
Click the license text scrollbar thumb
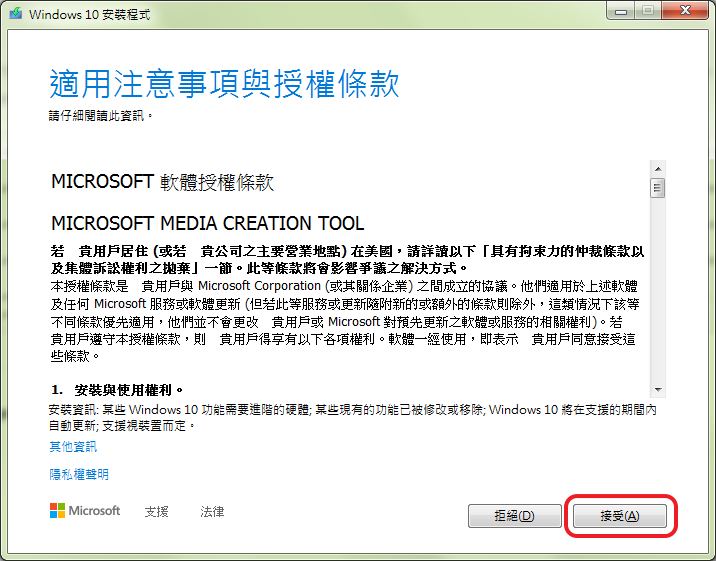pyautogui.click(x=658, y=188)
